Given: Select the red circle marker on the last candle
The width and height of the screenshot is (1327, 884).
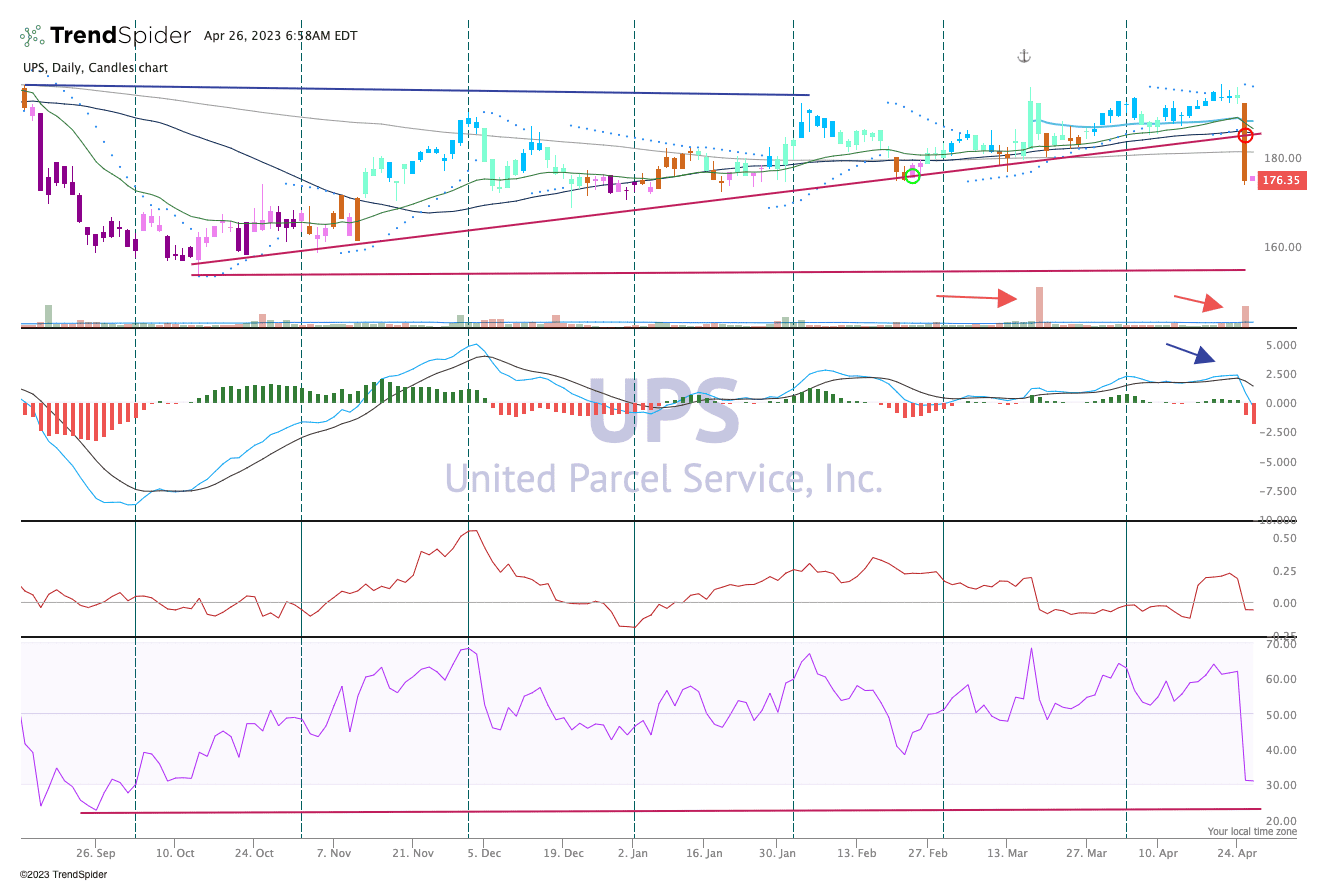Looking at the screenshot, I should click(1245, 135).
